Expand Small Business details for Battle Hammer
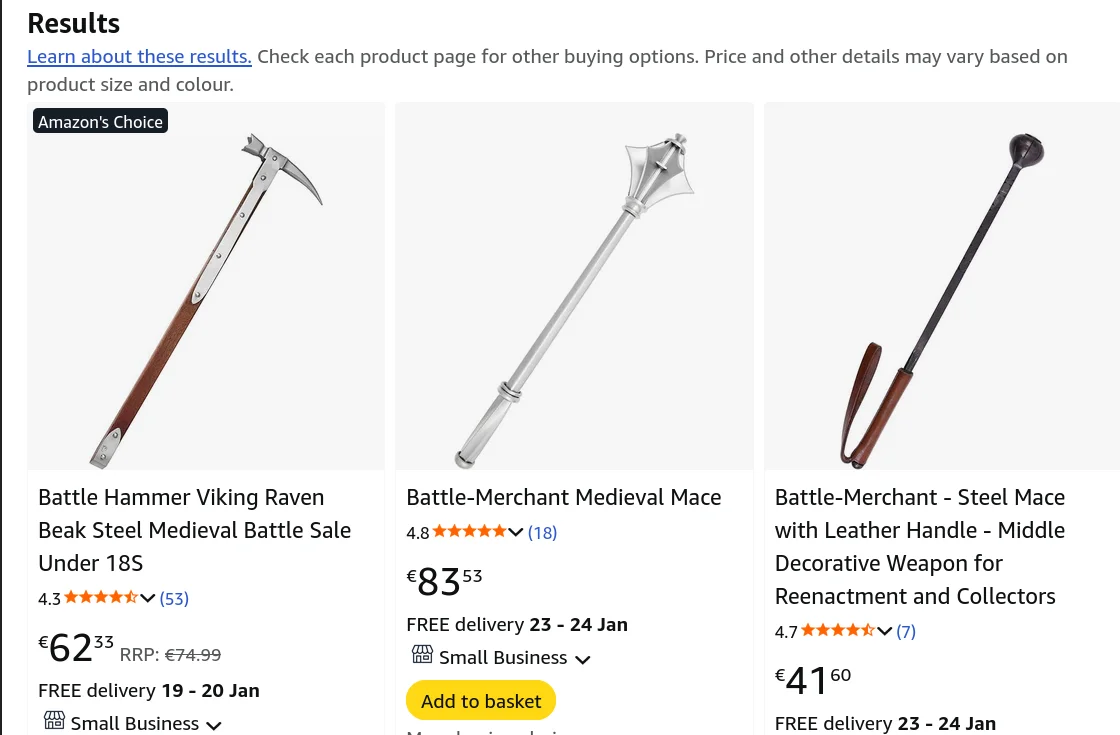The image size is (1120, 735). pos(214,725)
